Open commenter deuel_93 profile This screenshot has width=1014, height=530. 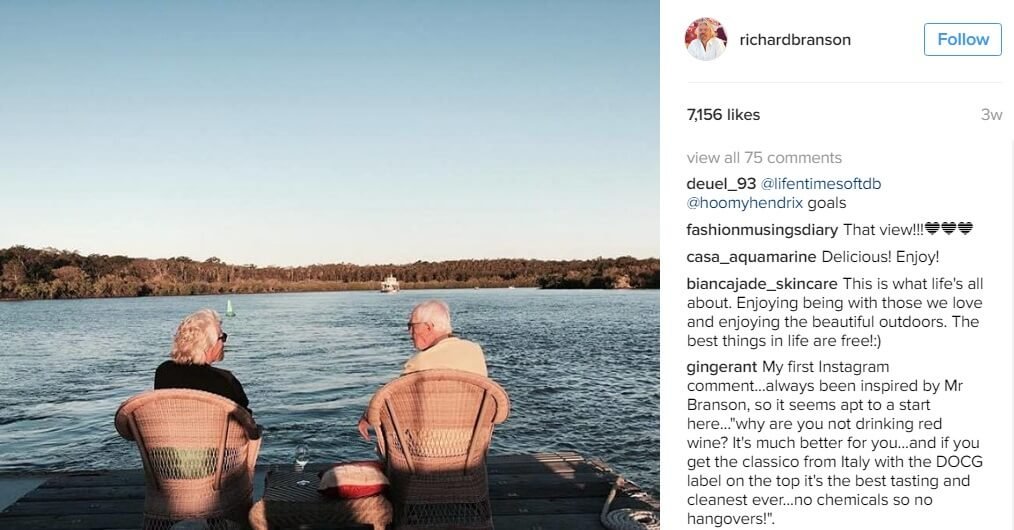tap(721, 184)
